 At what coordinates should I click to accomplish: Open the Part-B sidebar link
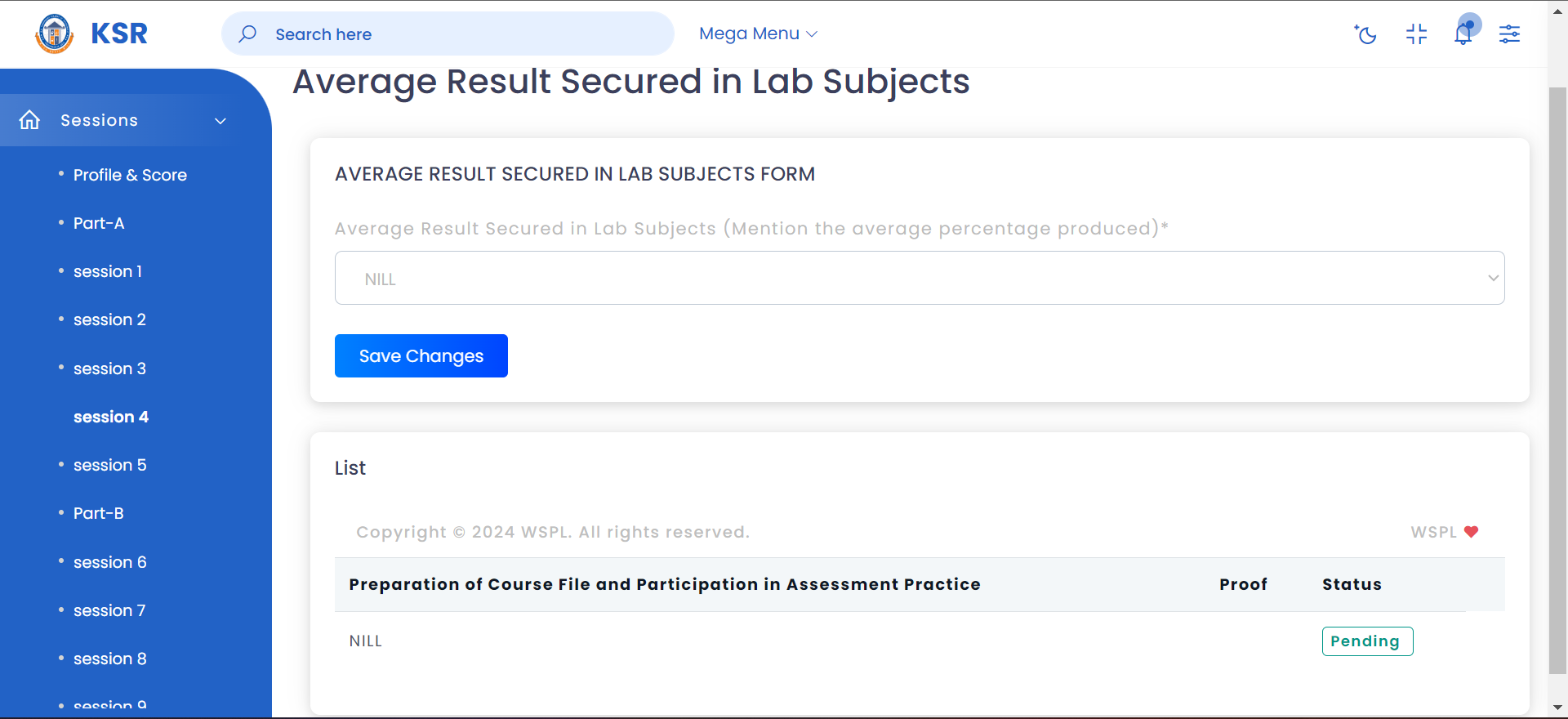coord(99,513)
